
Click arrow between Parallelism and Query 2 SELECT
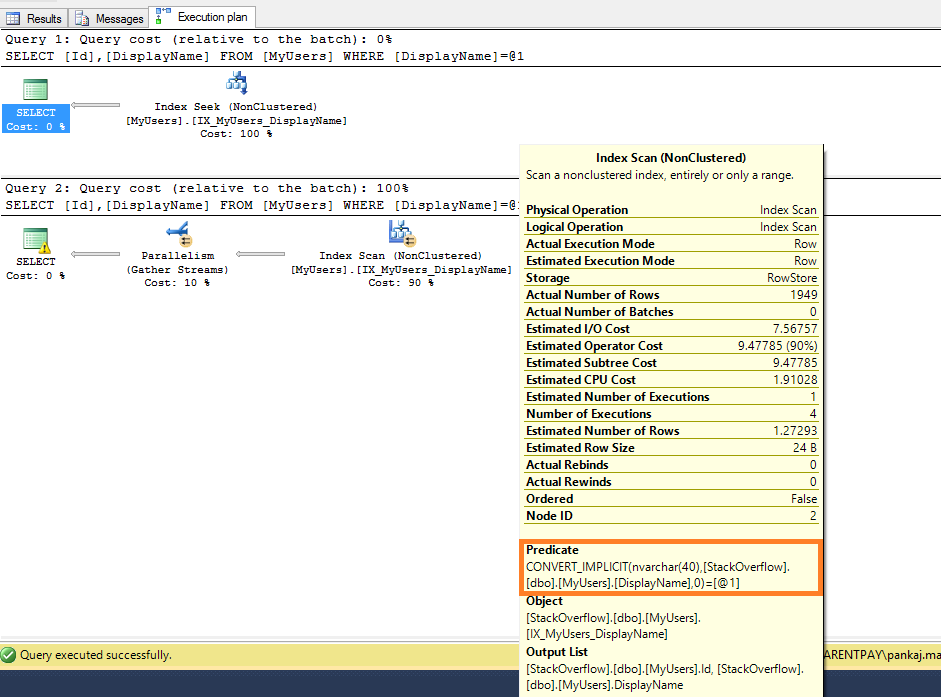click(x=95, y=254)
